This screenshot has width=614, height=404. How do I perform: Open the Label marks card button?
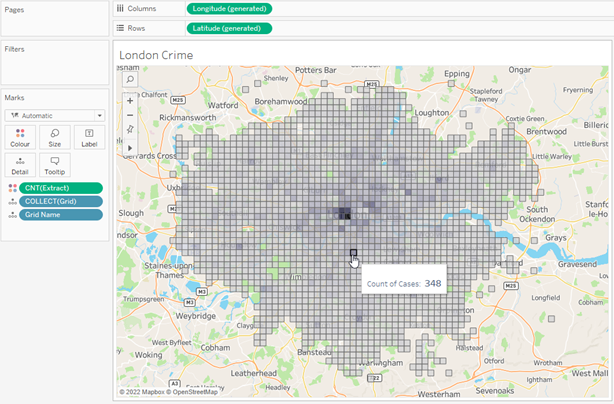click(x=89, y=137)
